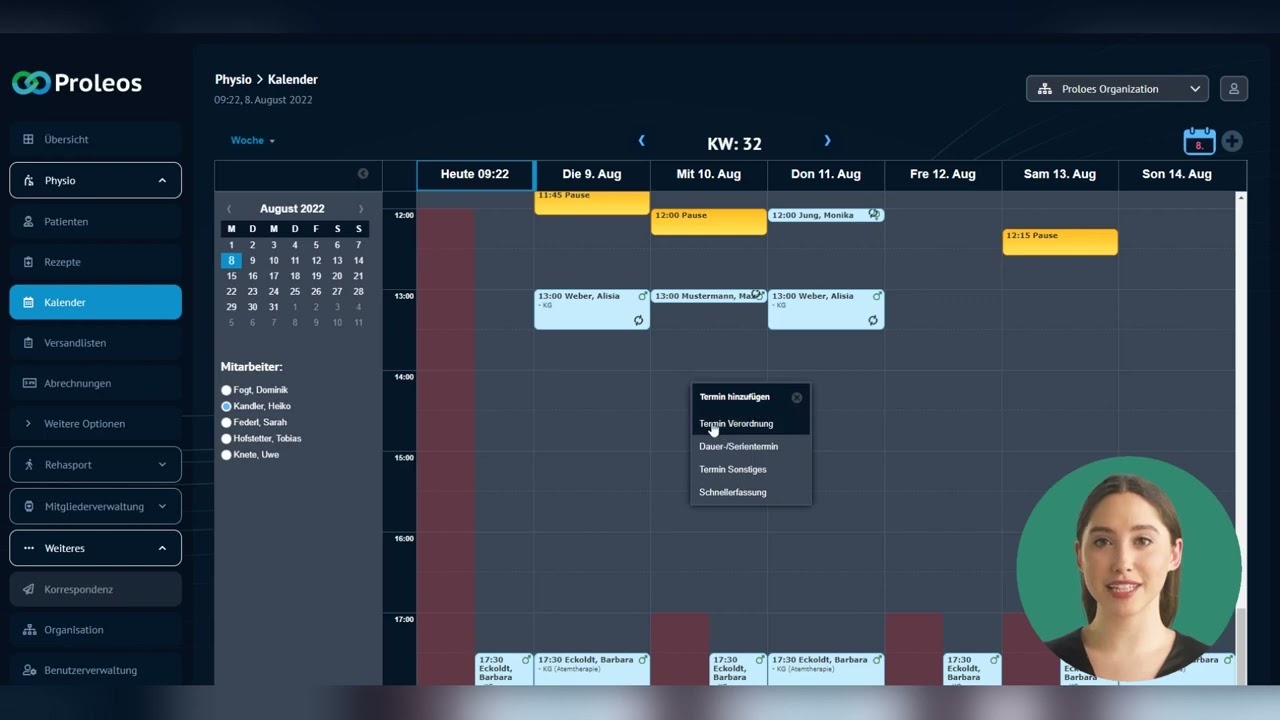Click the round plus add button
The image size is (1280, 720).
point(1232,142)
